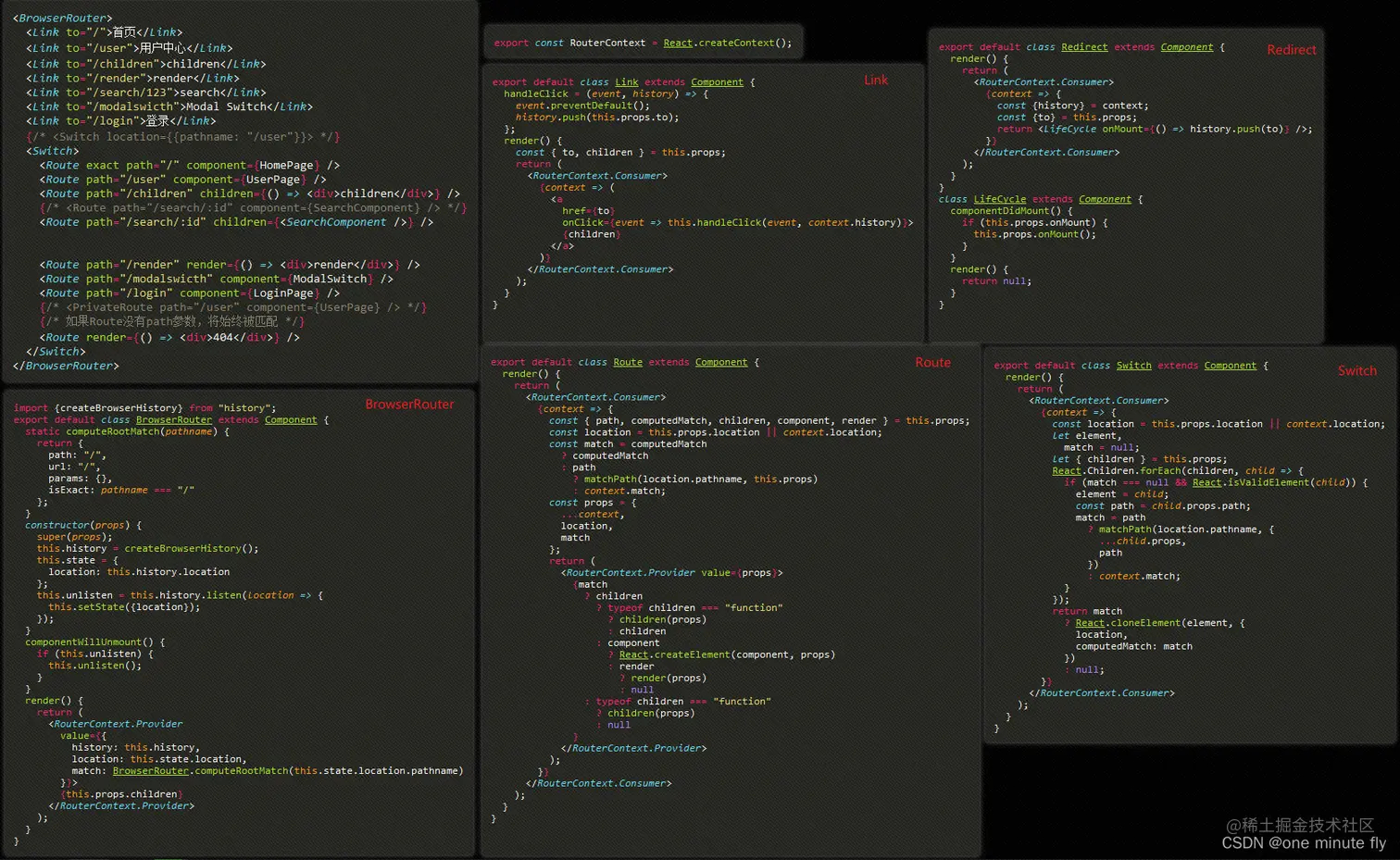This screenshot has height=860, width=1400.
Task: Select the Route path="/login" LoginPage line
Action: tap(190, 293)
